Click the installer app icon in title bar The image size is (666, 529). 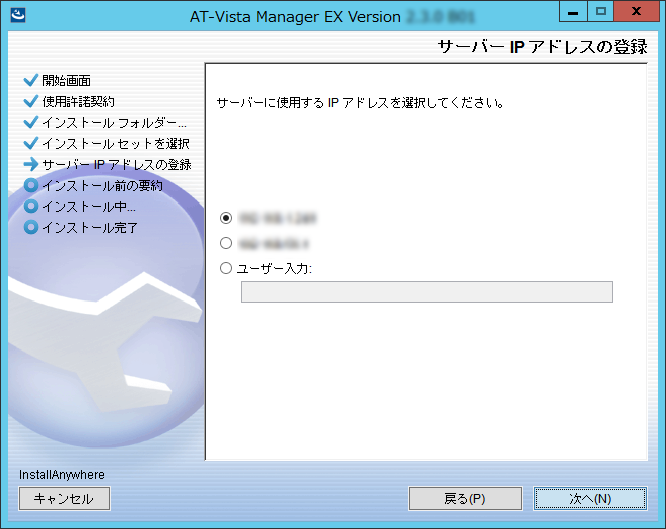[18, 15]
